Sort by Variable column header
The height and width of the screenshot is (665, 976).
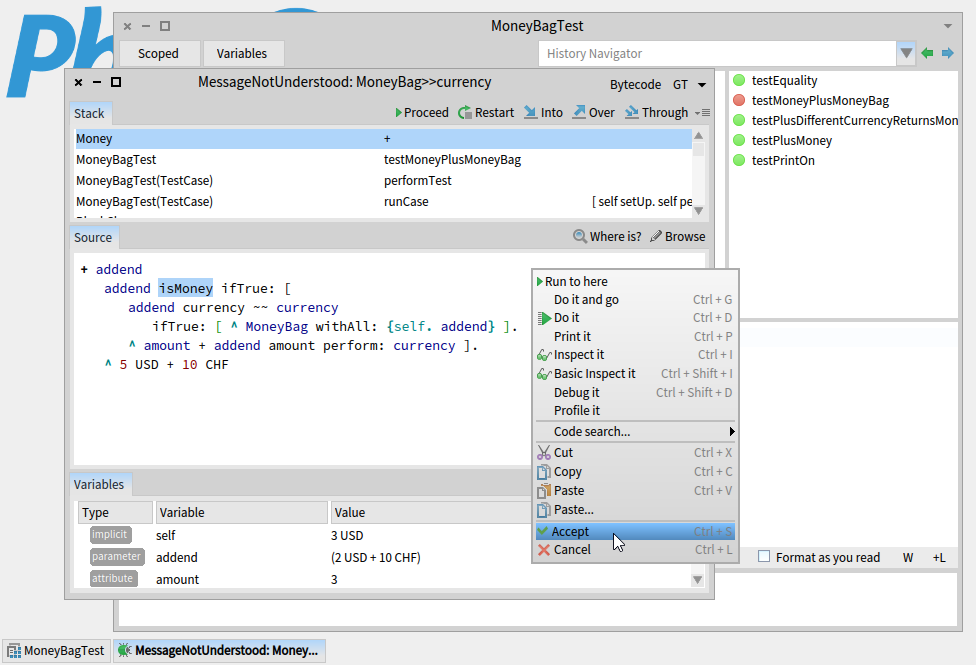[x=242, y=512]
